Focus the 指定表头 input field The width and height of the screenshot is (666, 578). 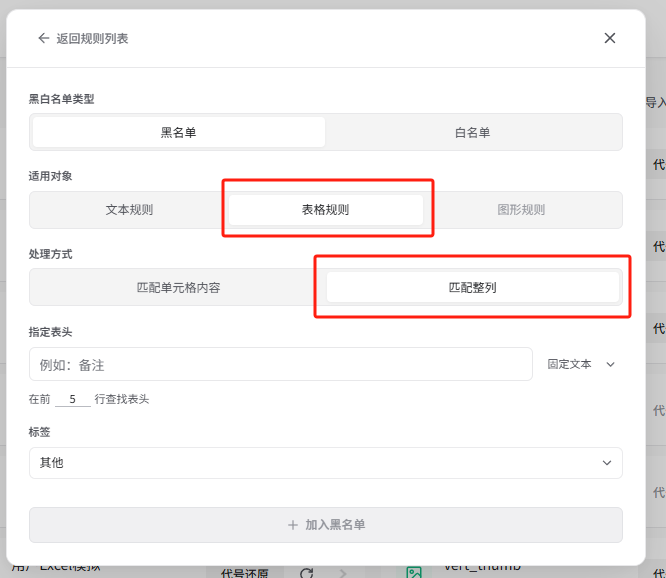point(281,364)
